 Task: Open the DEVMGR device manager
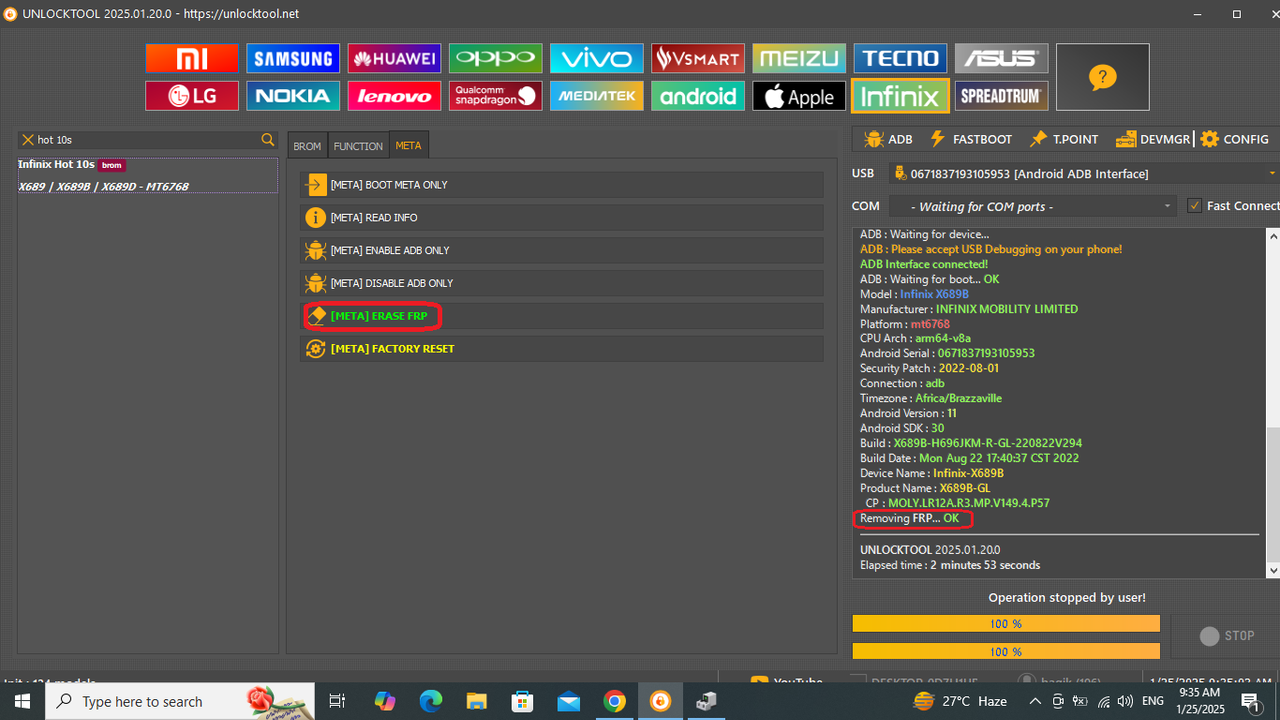1153,139
